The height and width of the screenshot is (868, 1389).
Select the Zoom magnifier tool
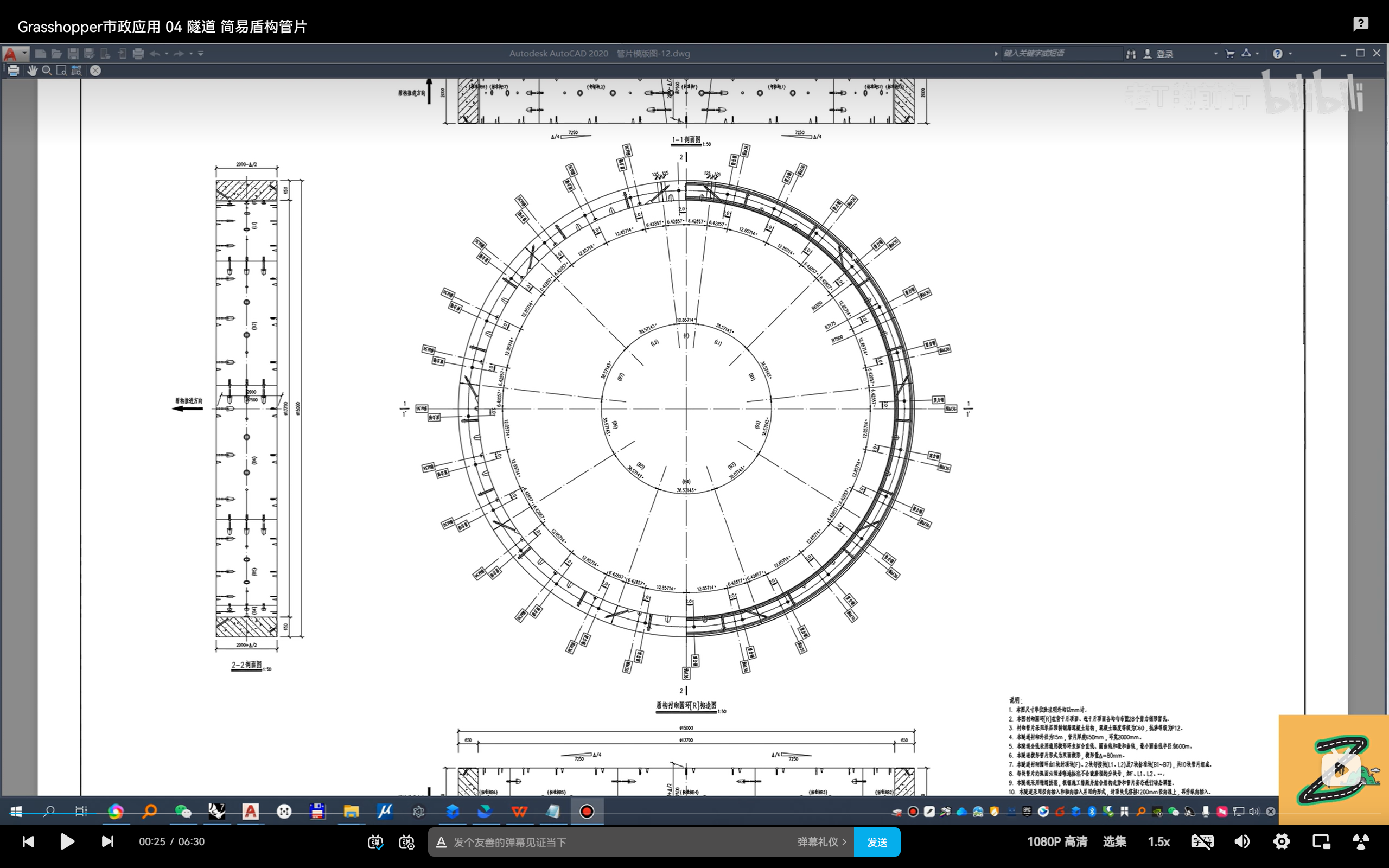pos(47,71)
